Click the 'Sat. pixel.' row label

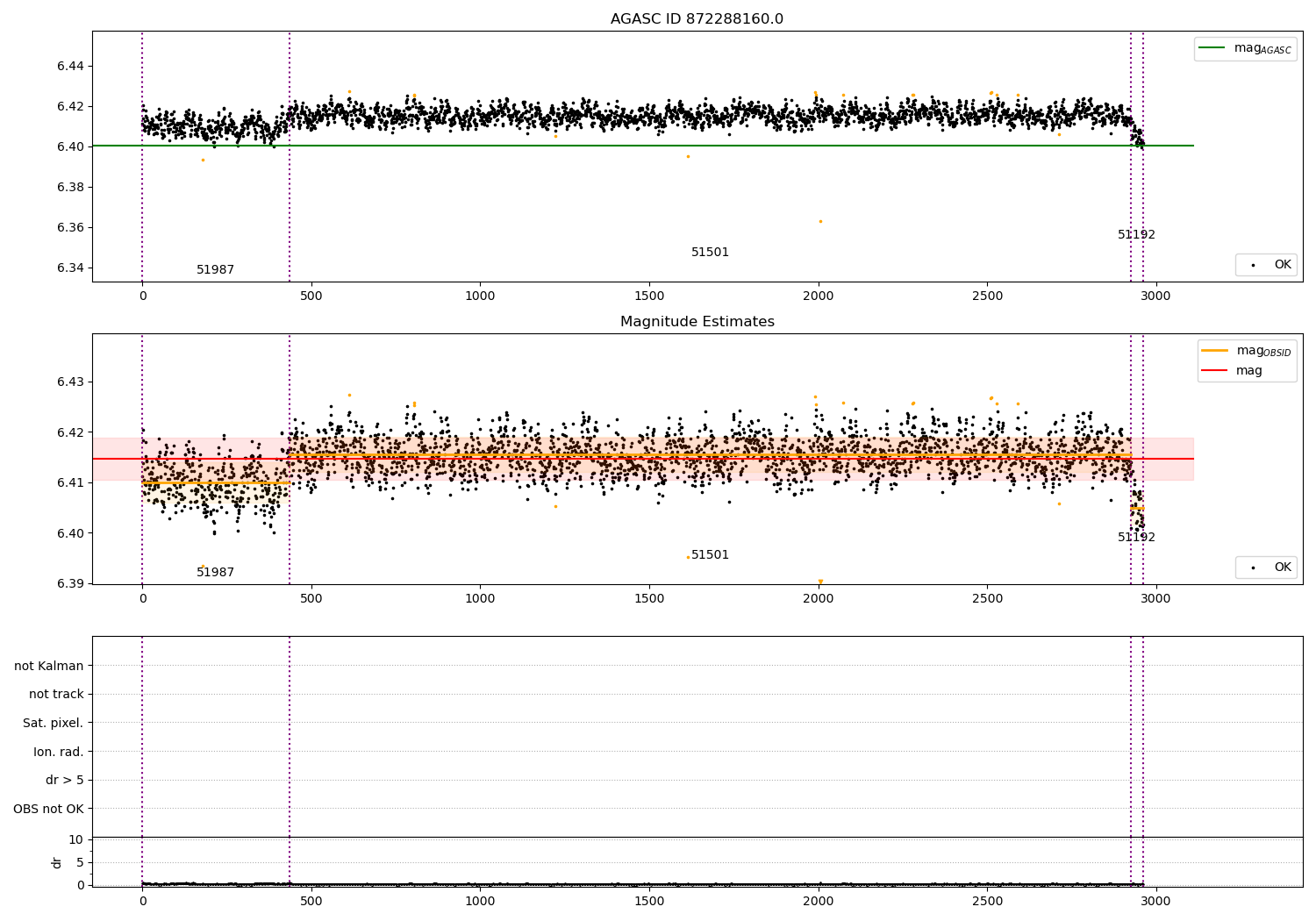54,724
